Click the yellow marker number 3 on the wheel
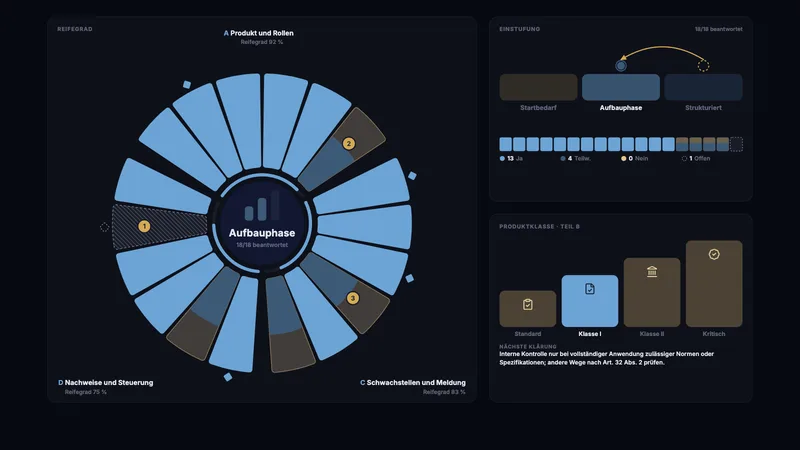Image resolution: width=800 pixels, height=450 pixels. [353, 298]
